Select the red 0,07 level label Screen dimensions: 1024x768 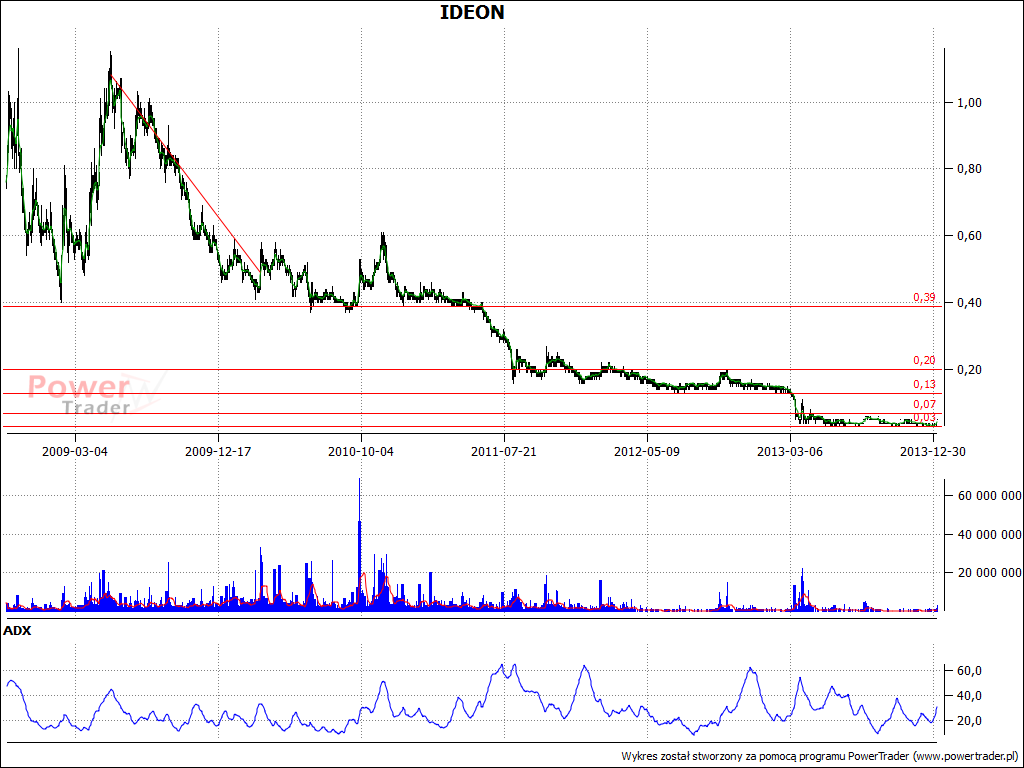point(924,404)
